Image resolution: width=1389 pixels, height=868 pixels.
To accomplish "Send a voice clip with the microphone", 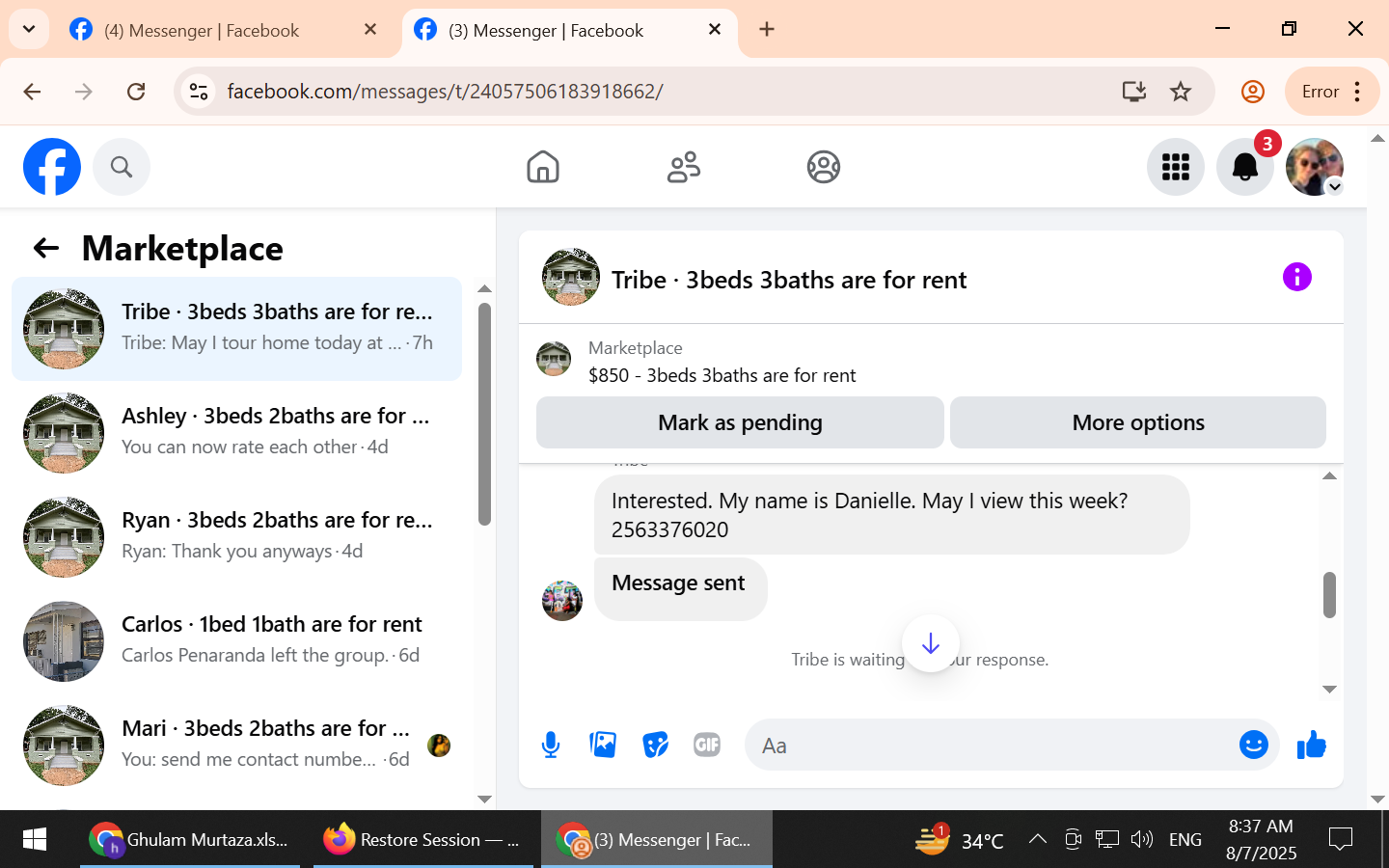I will point(551,745).
